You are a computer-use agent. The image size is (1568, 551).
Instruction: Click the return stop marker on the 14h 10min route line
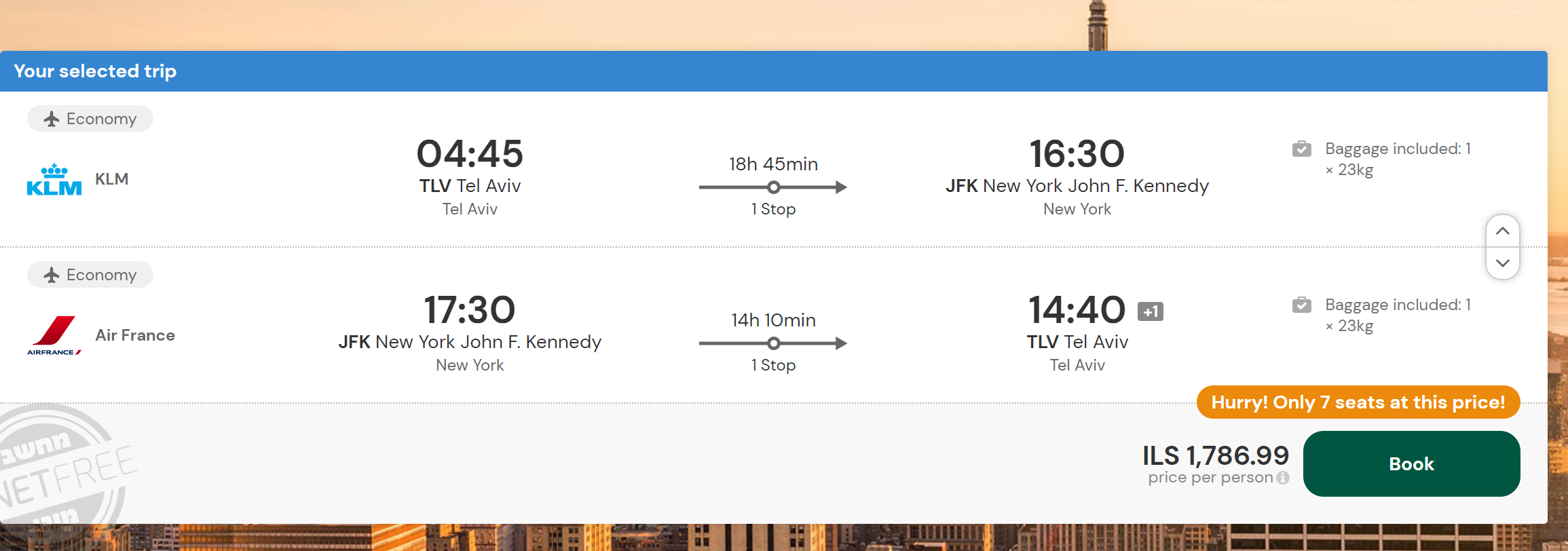[x=773, y=343]
